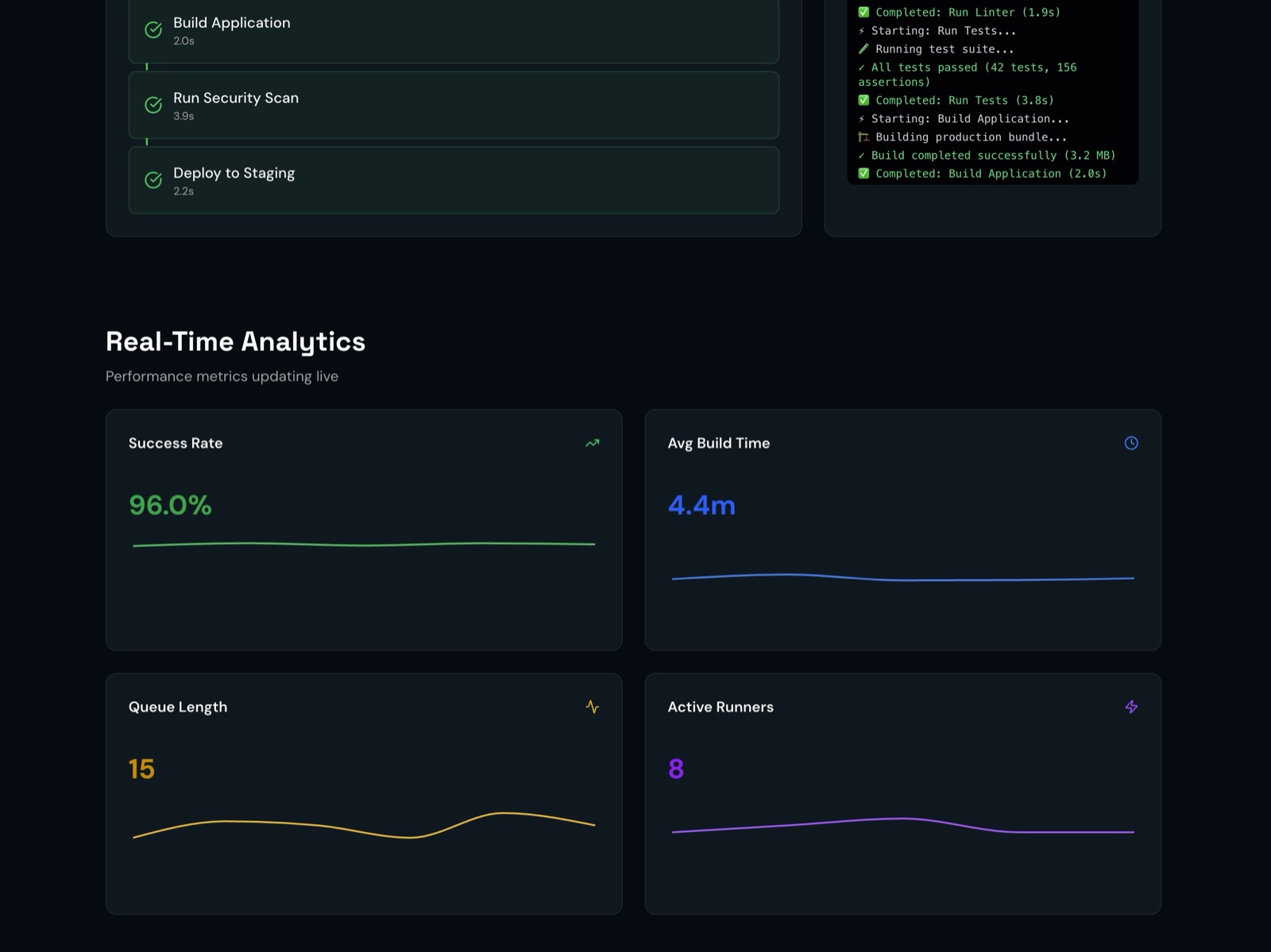This screenshot has height=952, width=1271.
Task: Click the Queue Length card title
Action: point(178,707)
